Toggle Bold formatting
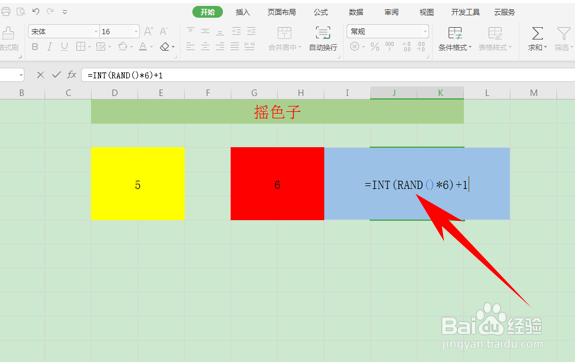575x364 pixels. [35, 47]
